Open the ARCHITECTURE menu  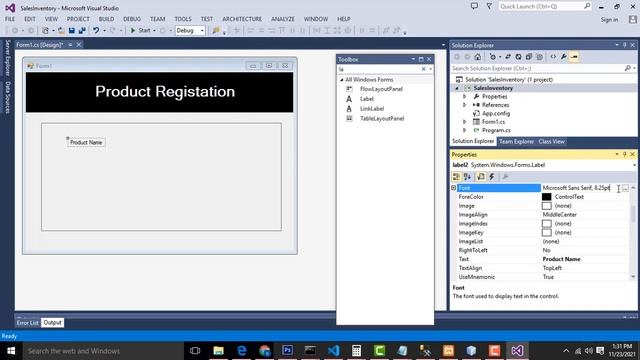(242, 19)
